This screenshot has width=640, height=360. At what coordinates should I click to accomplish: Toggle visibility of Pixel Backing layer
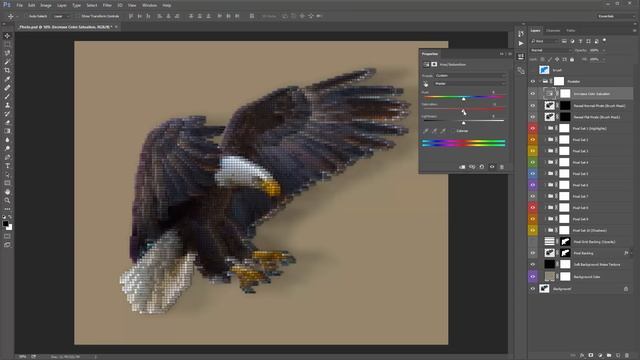pyautogui.click(x=533, y=253)
